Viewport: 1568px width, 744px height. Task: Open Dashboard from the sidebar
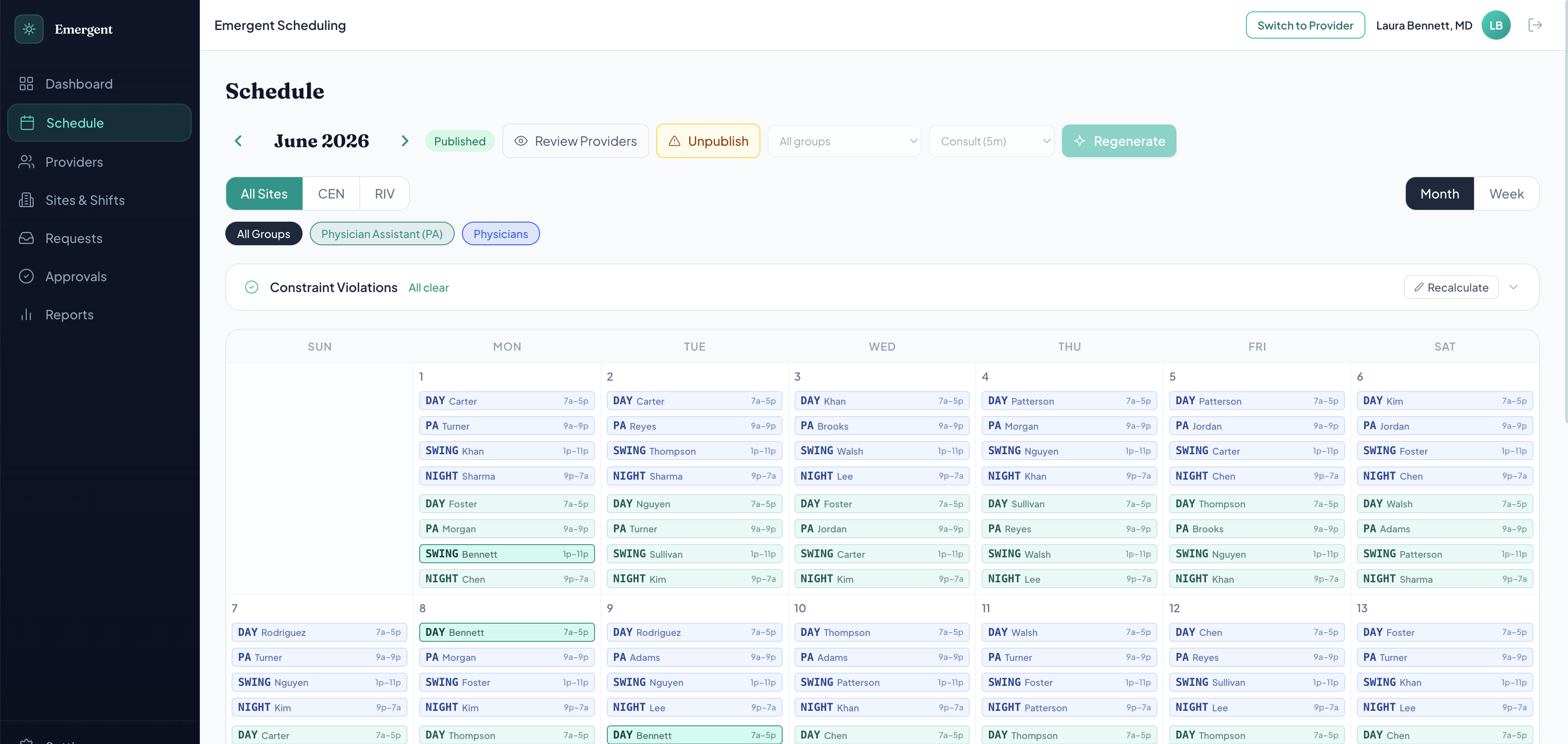[x=99, y=84]
